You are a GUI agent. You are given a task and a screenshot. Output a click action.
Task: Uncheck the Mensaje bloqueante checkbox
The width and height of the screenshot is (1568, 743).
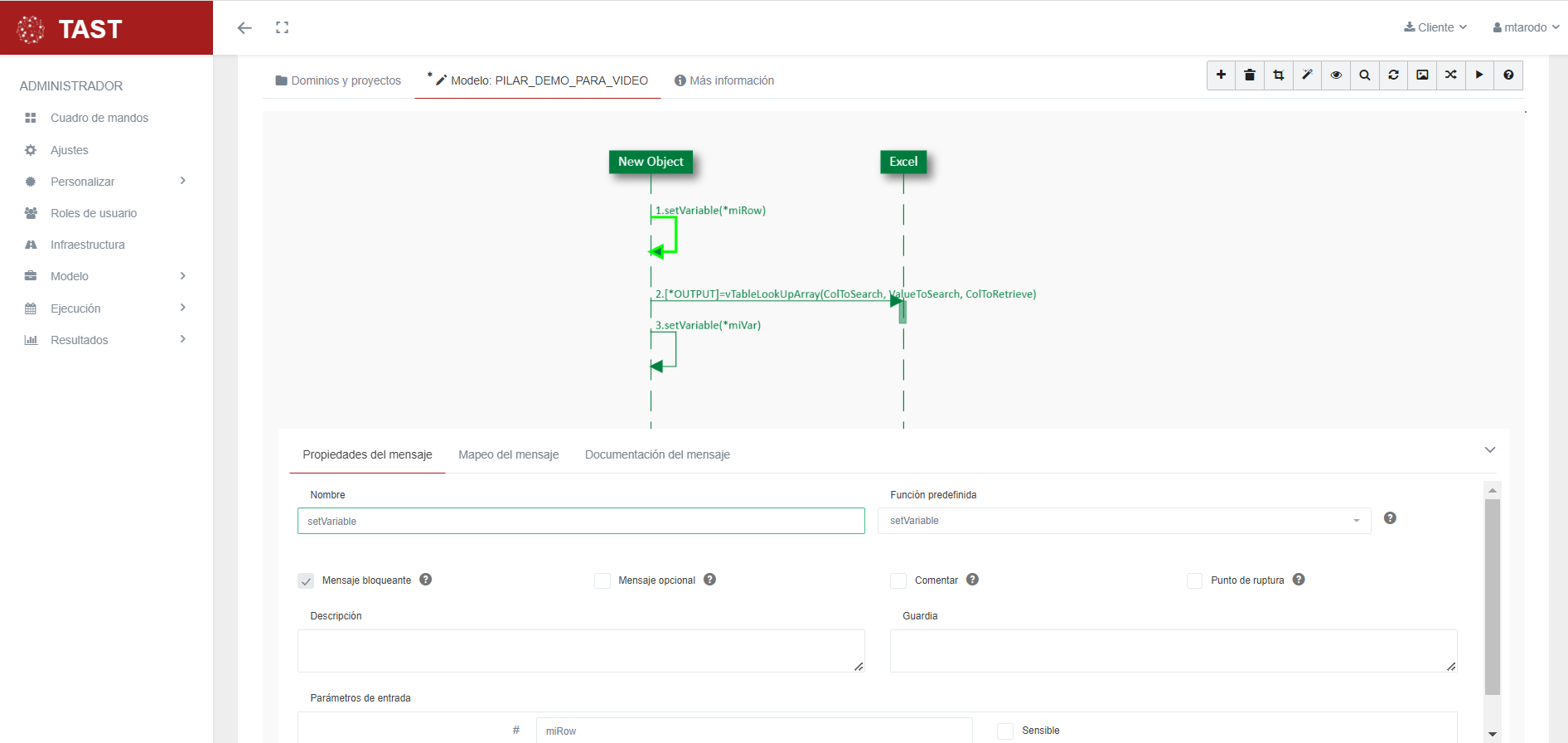tap(306, 580)
